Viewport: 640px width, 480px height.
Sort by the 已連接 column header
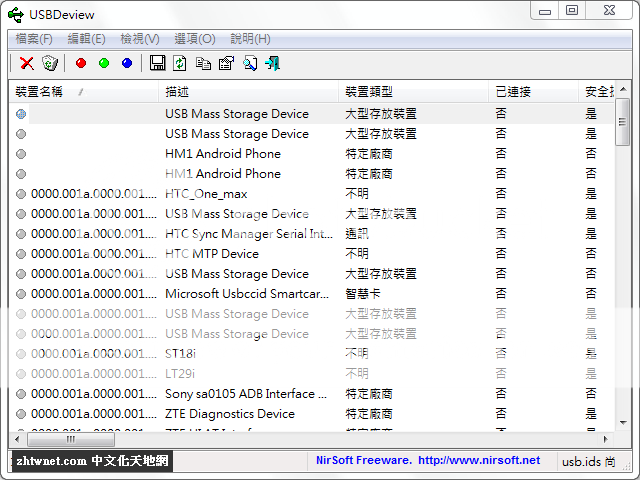[533, 92]
